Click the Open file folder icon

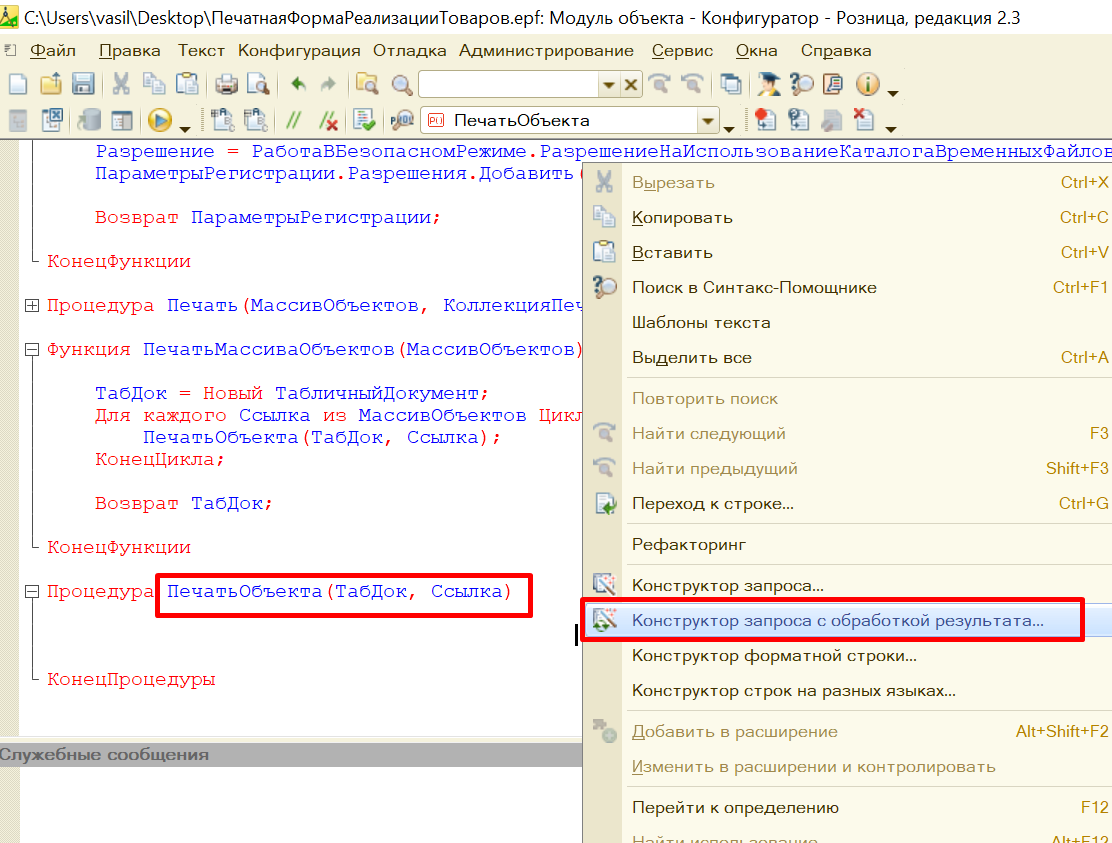[51, 84]
